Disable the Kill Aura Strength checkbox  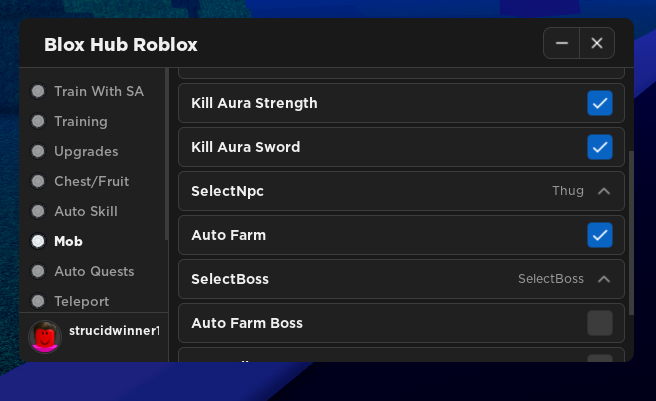coord(600,103)
